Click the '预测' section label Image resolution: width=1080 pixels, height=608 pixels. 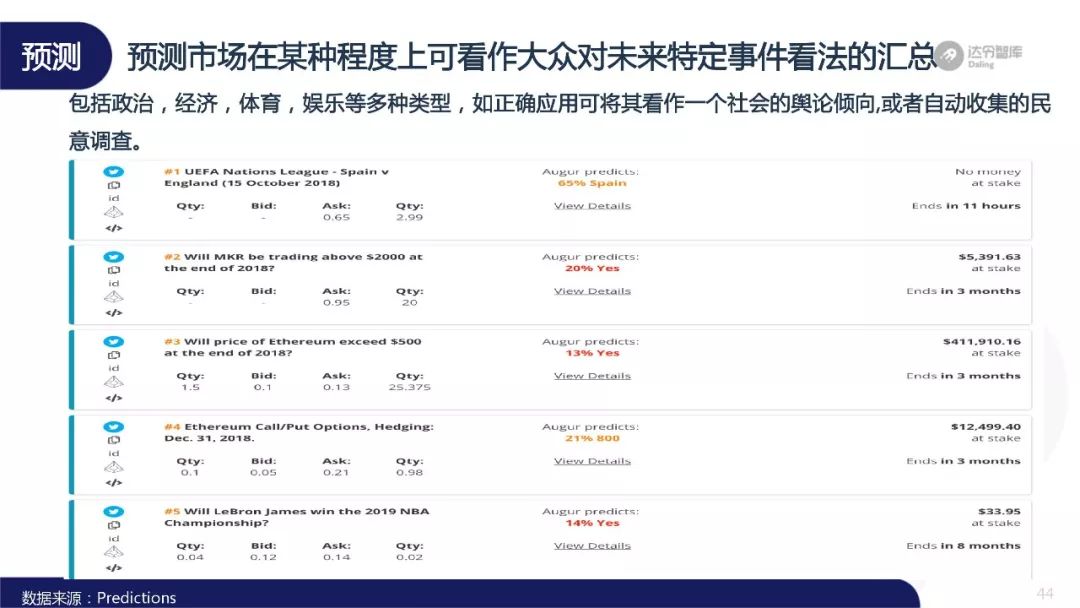pyautogui.click(x=51, y=56)
